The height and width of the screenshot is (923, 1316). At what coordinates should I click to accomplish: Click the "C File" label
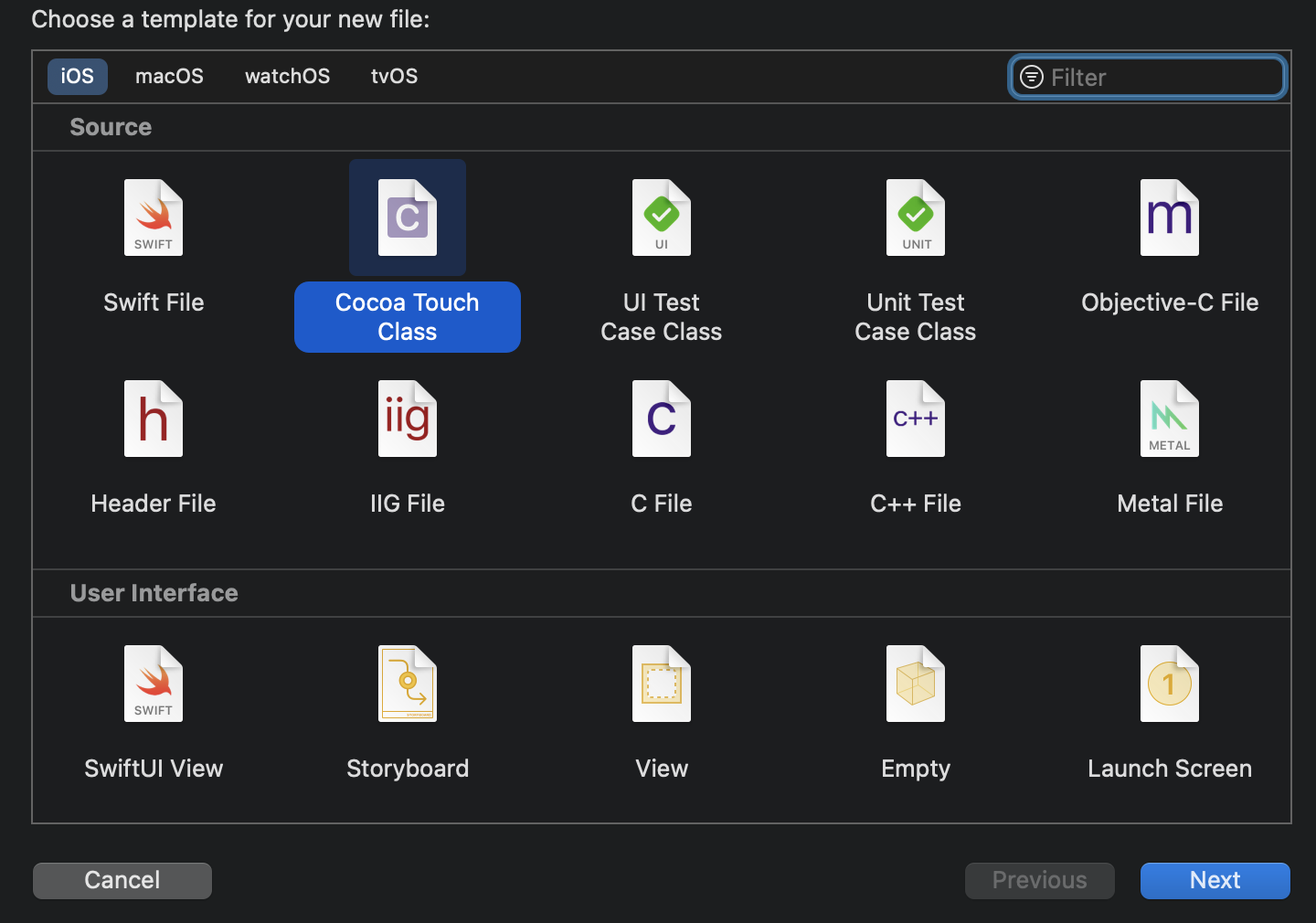[x=662, y=504]
